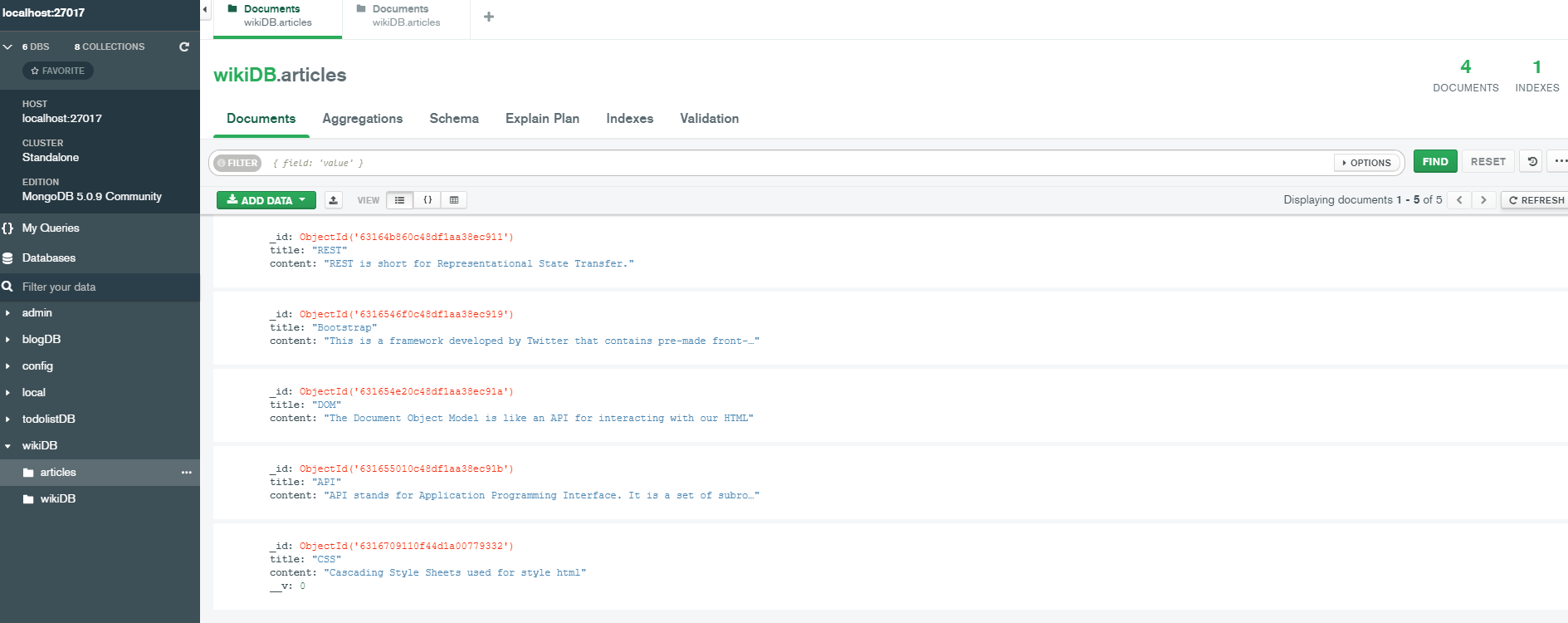Click the RESET button
The image size is (1568, 623).
(x=1488, y=162)
